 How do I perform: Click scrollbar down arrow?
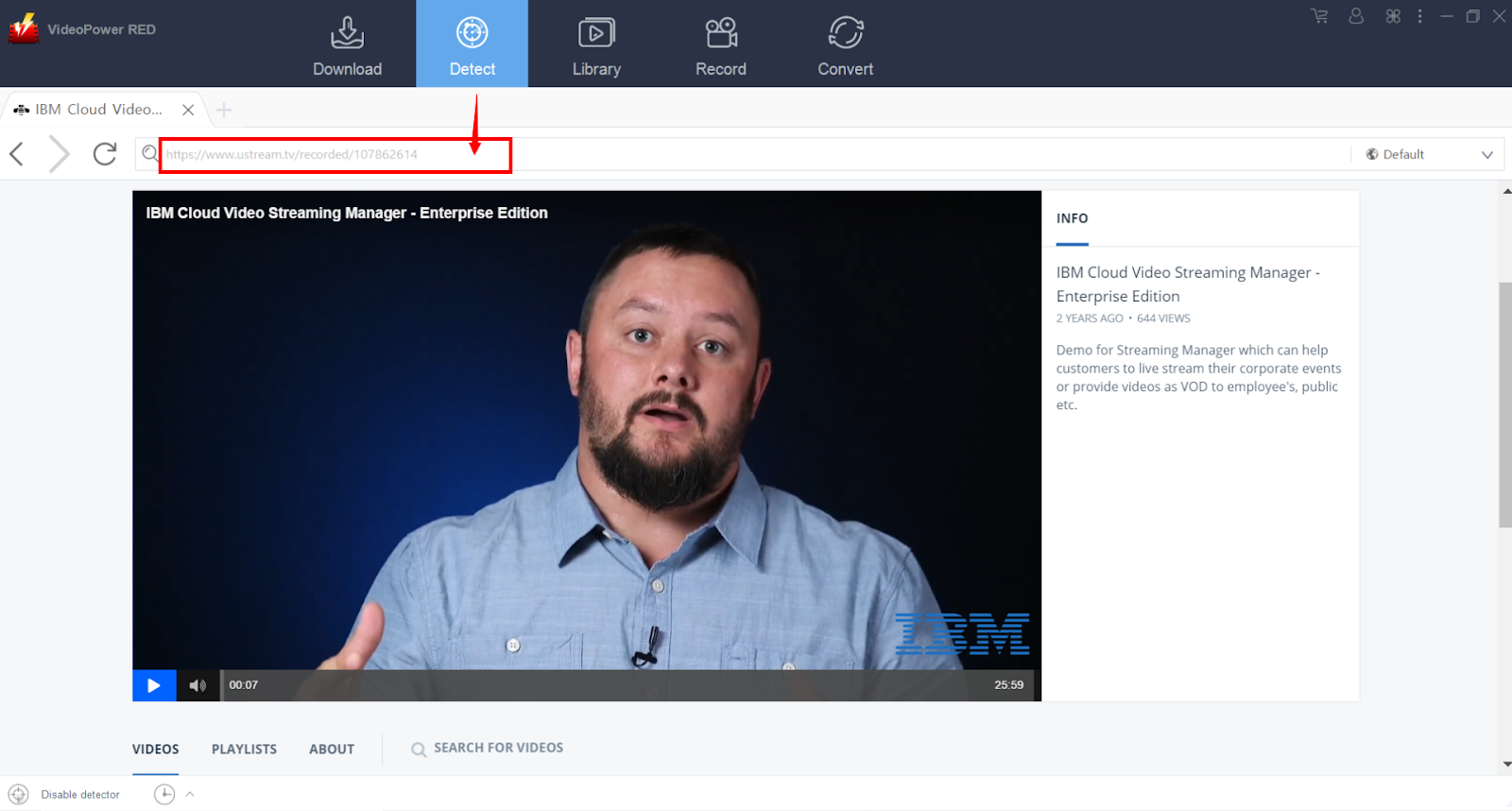(x=1505, y=765)
